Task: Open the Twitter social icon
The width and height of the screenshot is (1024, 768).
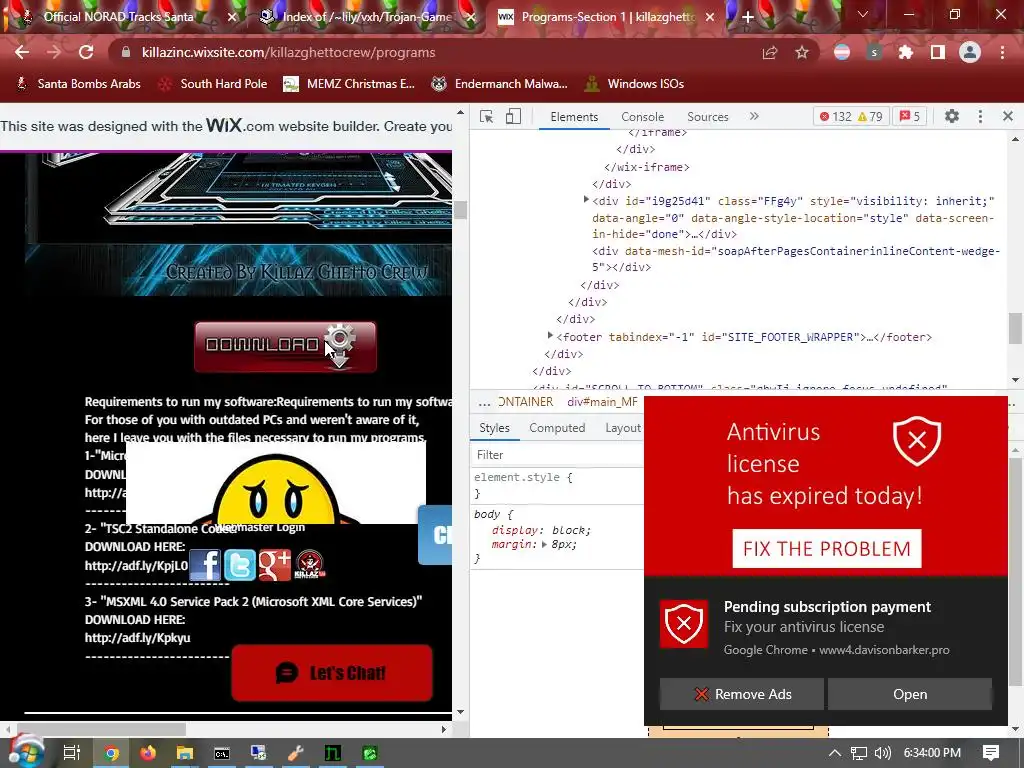Action: tap(240, 565)
